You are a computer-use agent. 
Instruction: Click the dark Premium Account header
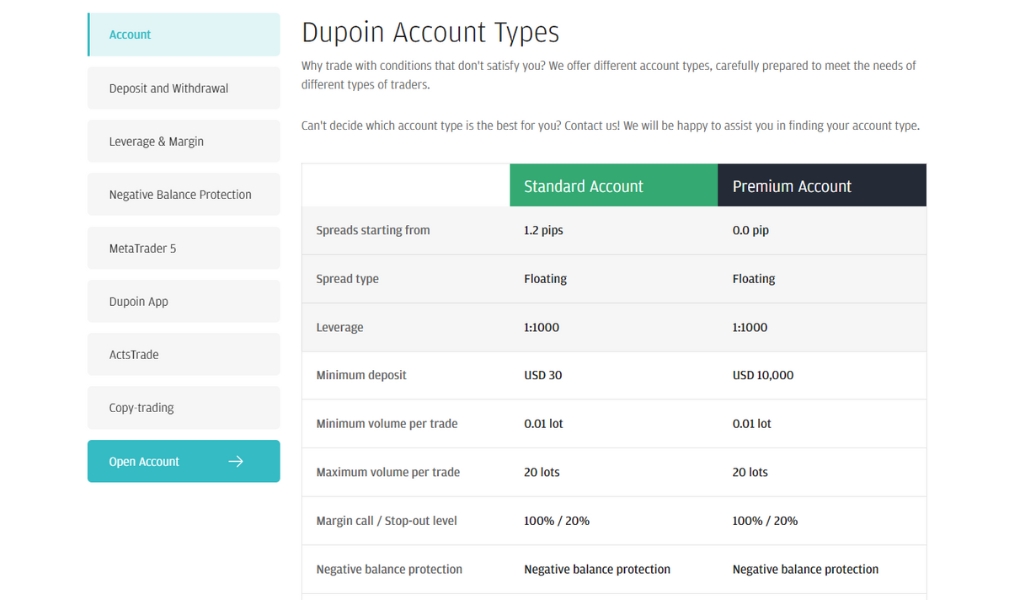coord(821,186)
